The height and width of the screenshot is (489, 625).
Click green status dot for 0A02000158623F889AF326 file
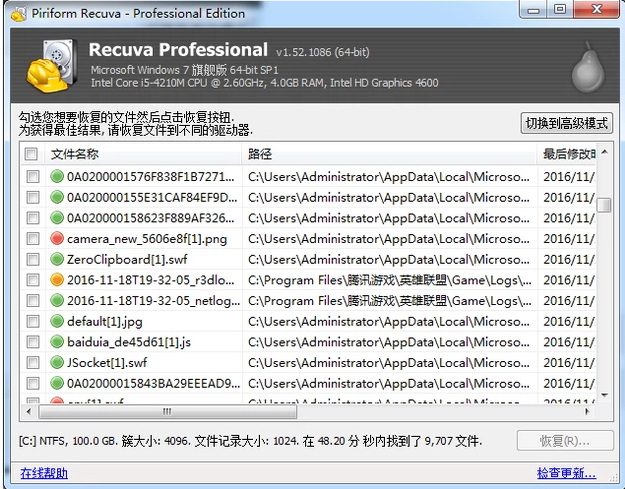57,218
